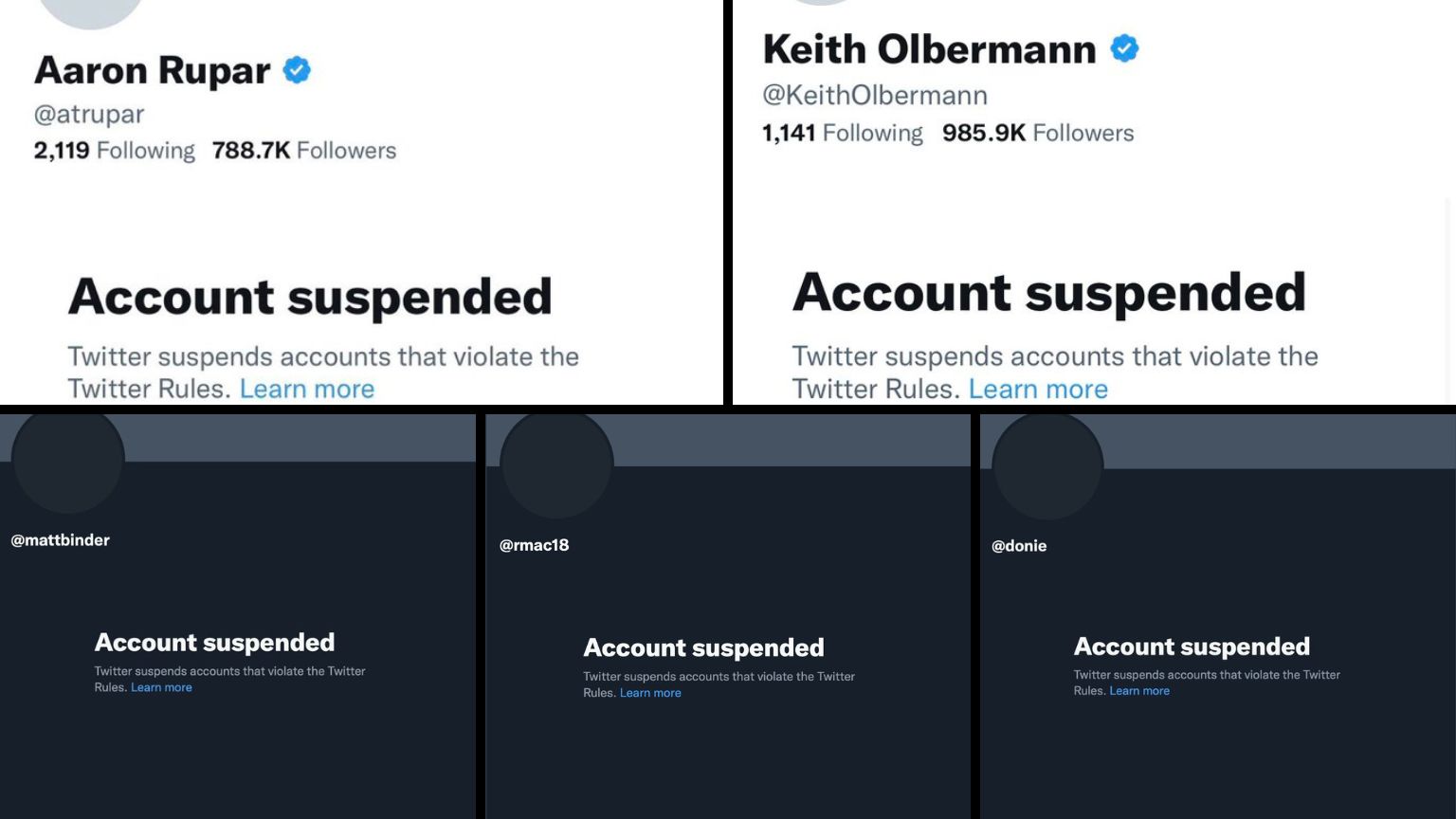Click the @atrupar handle
This screenshot has height=819, width=1456.
tap(89, 115)
